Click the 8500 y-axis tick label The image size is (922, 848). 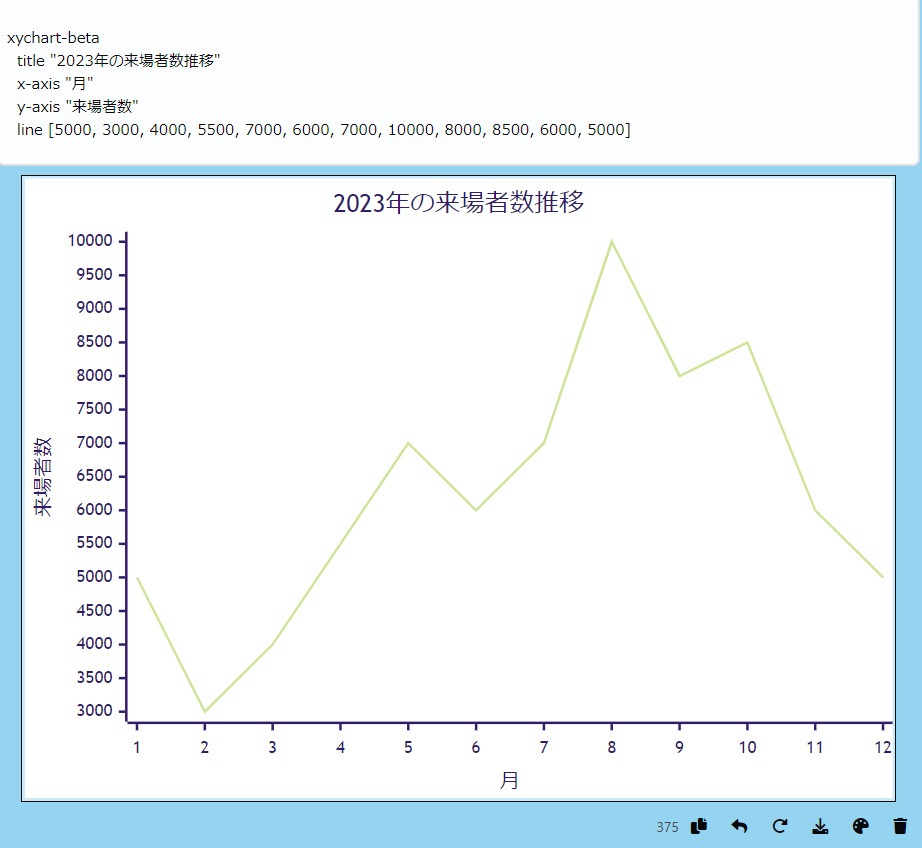click(94, 342)
